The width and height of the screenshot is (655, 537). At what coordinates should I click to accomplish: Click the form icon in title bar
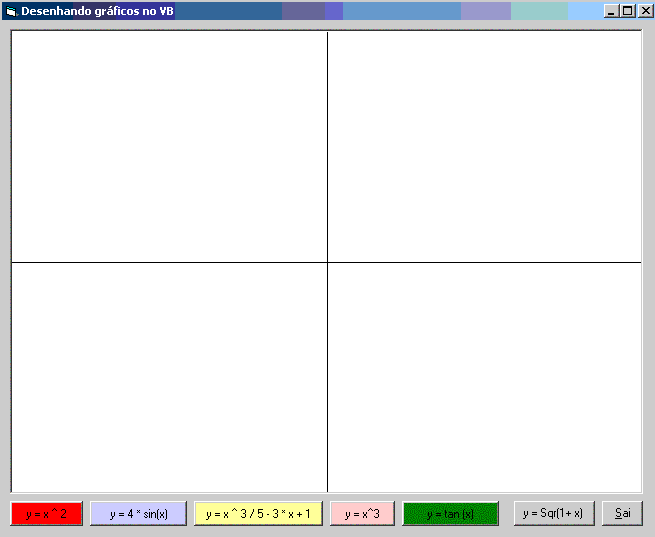(12, 11)
